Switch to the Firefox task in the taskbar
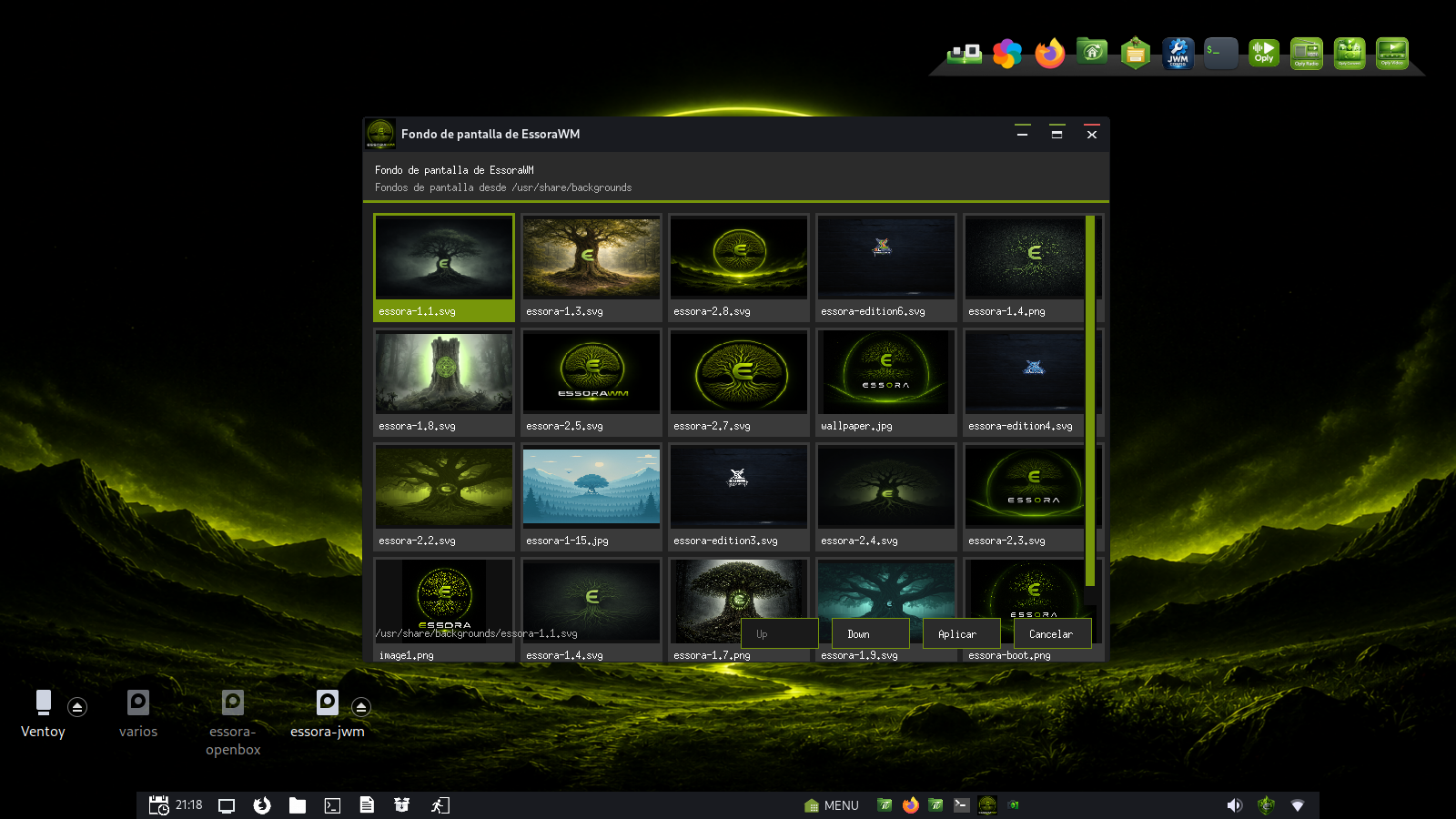This screenshot has height=819, width=1456. click(910, 805)
